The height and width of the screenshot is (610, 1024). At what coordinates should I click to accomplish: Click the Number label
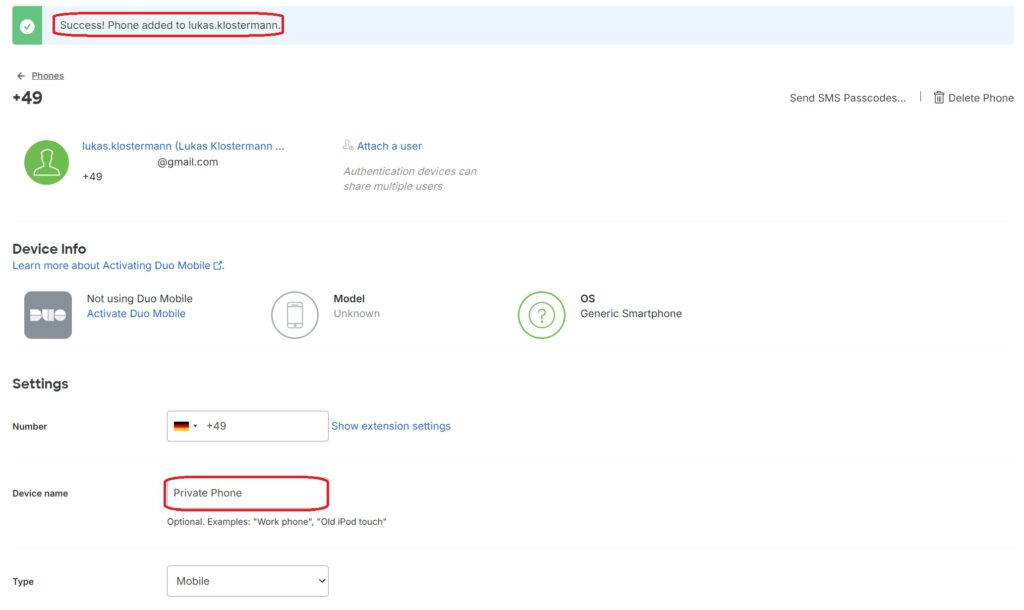click(x=29, y=426)
